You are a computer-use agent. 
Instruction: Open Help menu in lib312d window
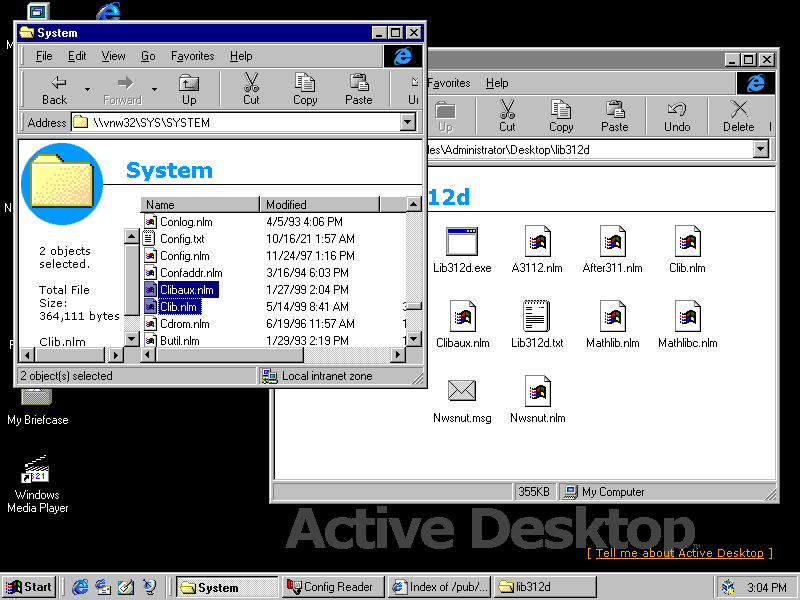[497, 83]
